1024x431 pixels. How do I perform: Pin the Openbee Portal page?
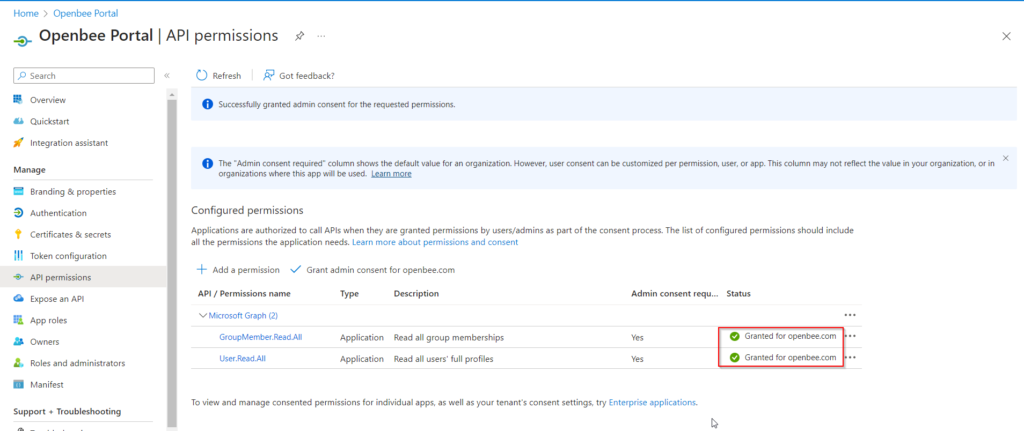pyautogui.click(x=299, y=36)
